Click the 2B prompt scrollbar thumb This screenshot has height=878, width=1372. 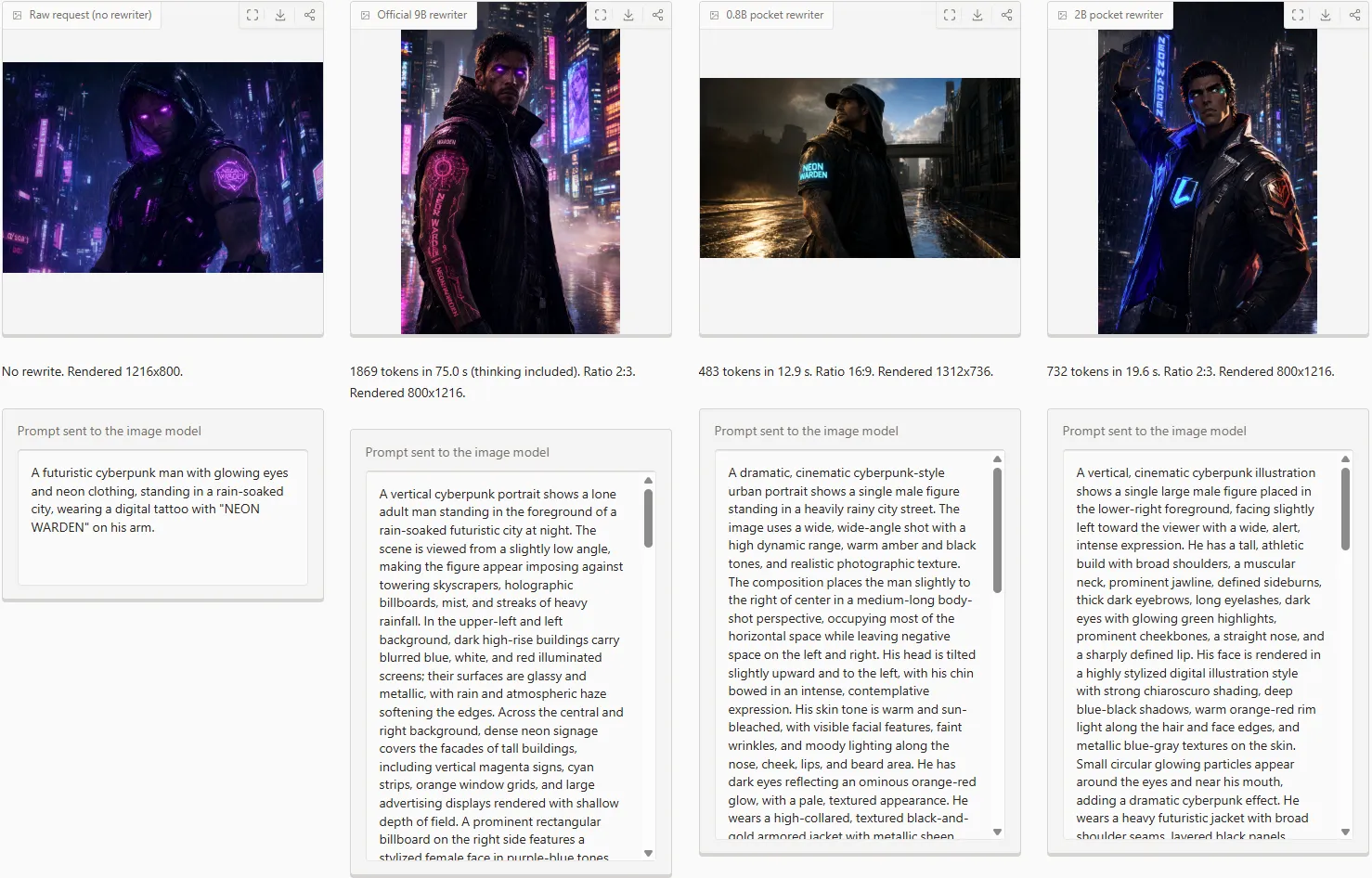pos(1345,509)
